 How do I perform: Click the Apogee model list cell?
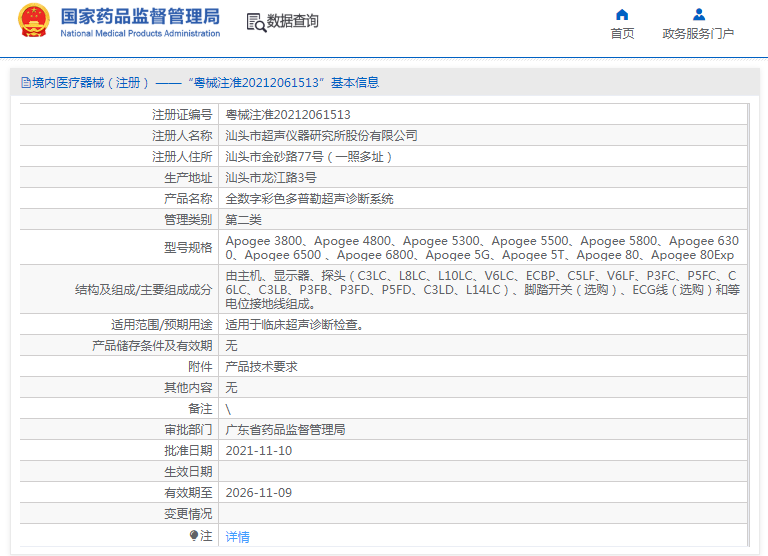click(x=482, y=247)
